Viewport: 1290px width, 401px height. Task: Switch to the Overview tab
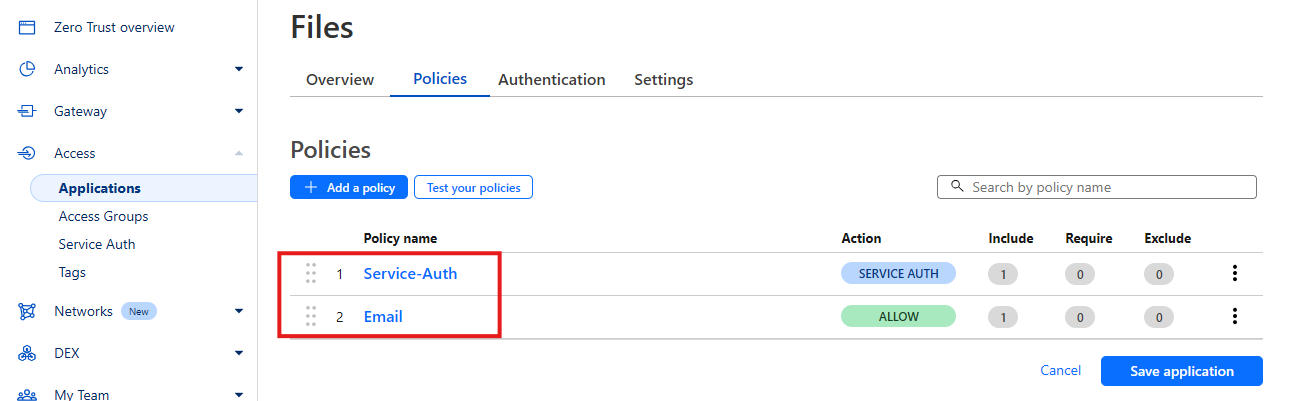pyautogui.click(x=340, y=80)
